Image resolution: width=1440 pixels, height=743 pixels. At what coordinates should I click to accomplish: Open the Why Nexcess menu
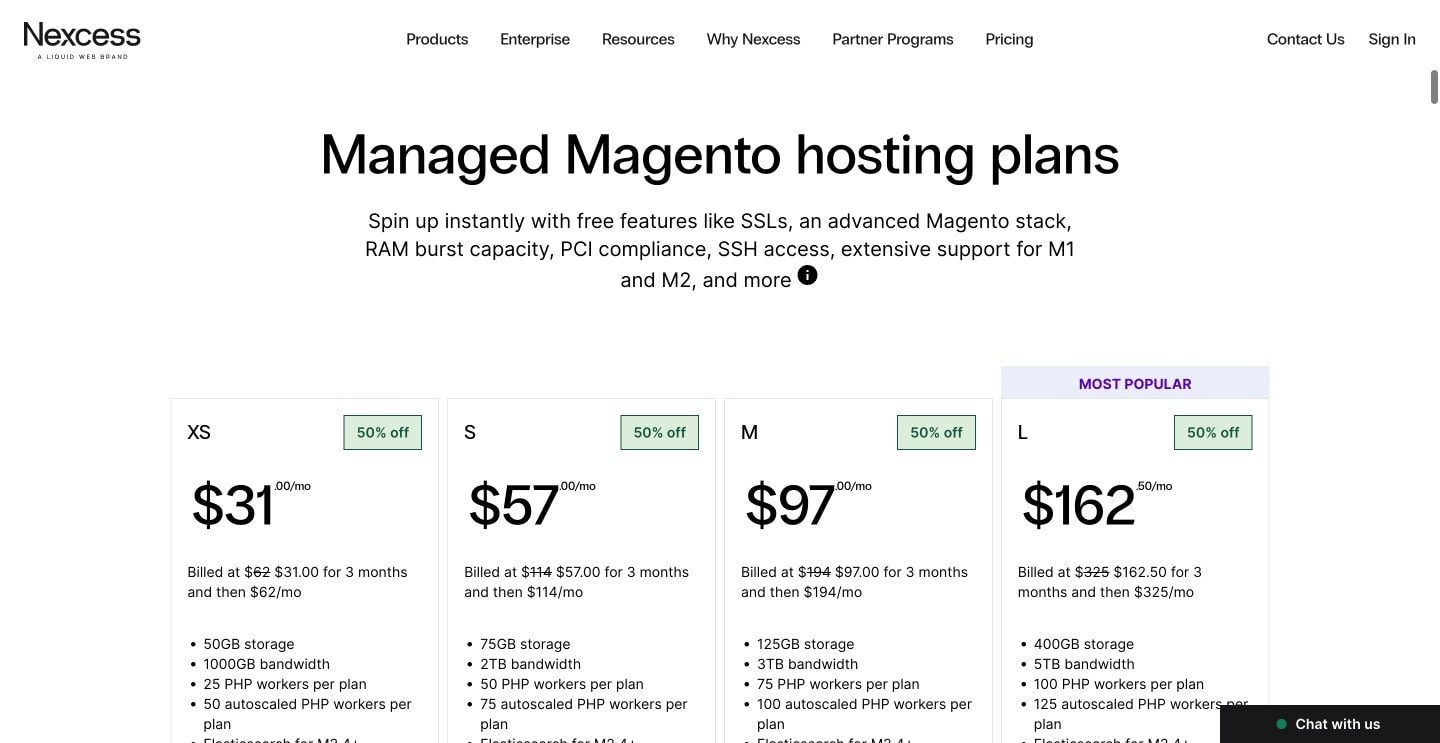753,39
